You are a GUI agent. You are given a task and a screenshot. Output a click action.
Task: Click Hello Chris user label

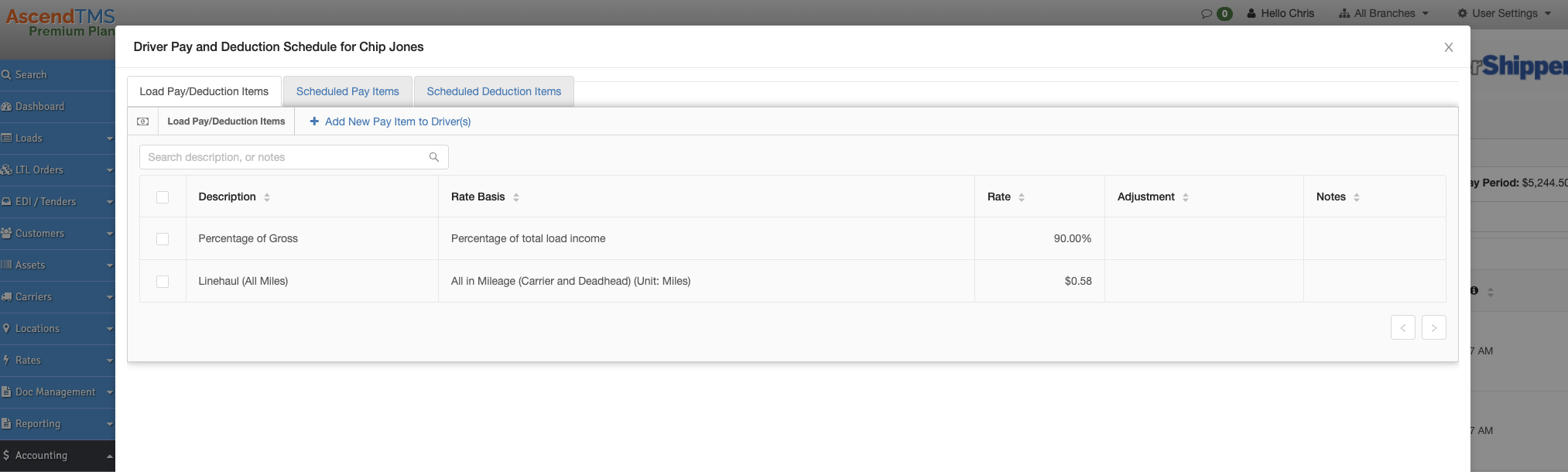click(1288, 14)
